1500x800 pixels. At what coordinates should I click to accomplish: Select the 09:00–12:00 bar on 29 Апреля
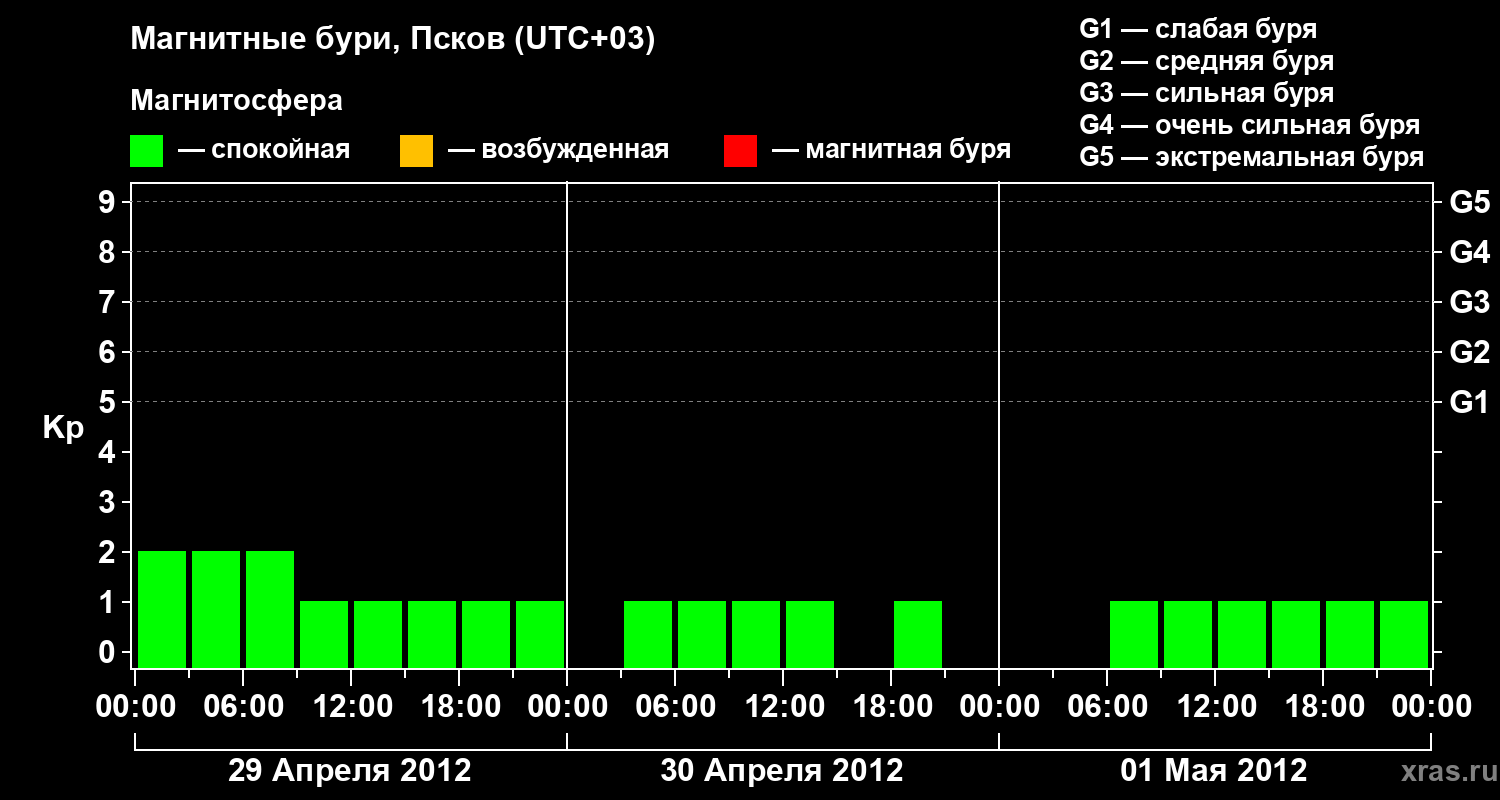coord(324,634)
